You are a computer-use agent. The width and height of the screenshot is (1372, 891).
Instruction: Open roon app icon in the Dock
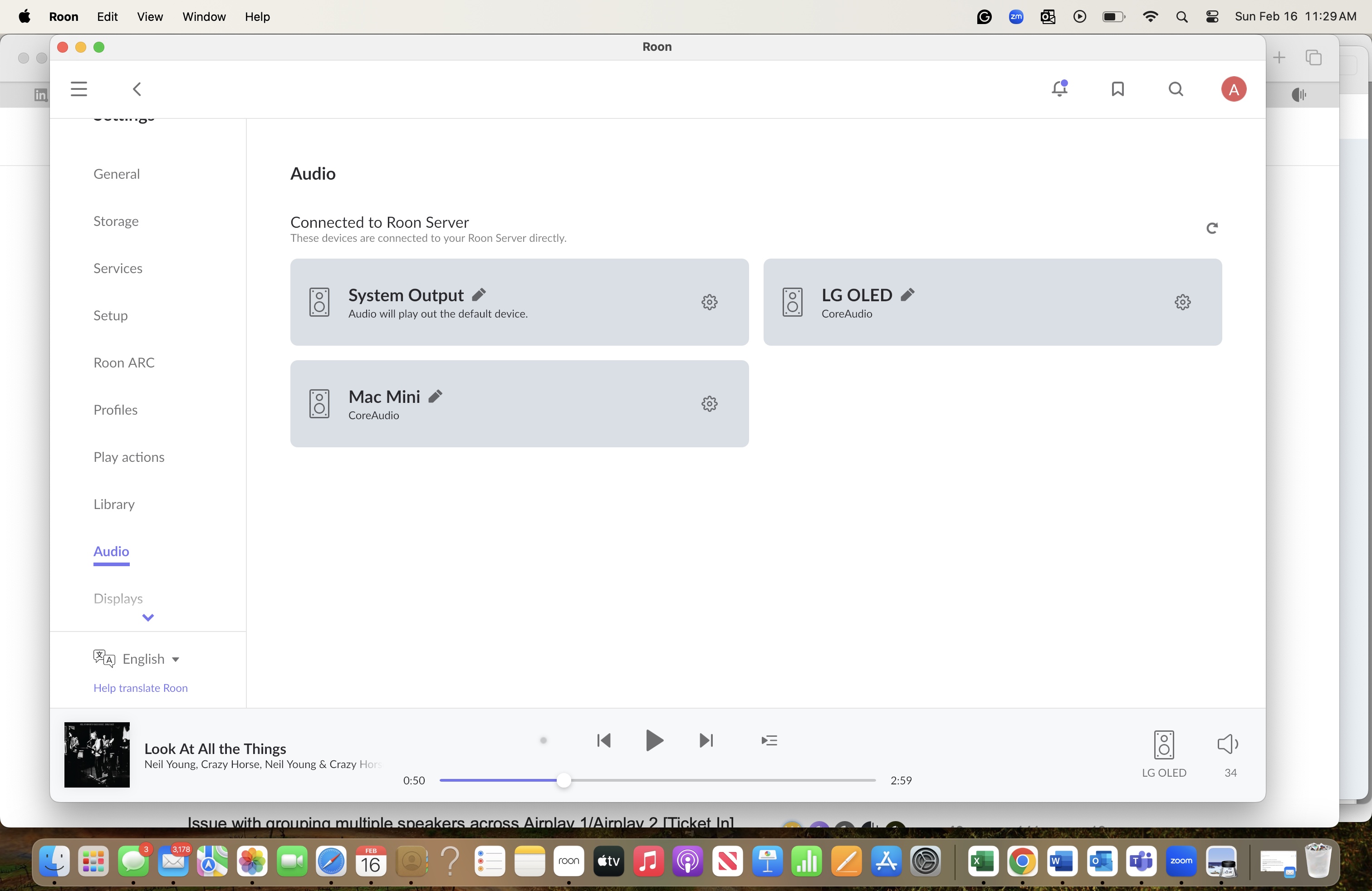[568, 862]
